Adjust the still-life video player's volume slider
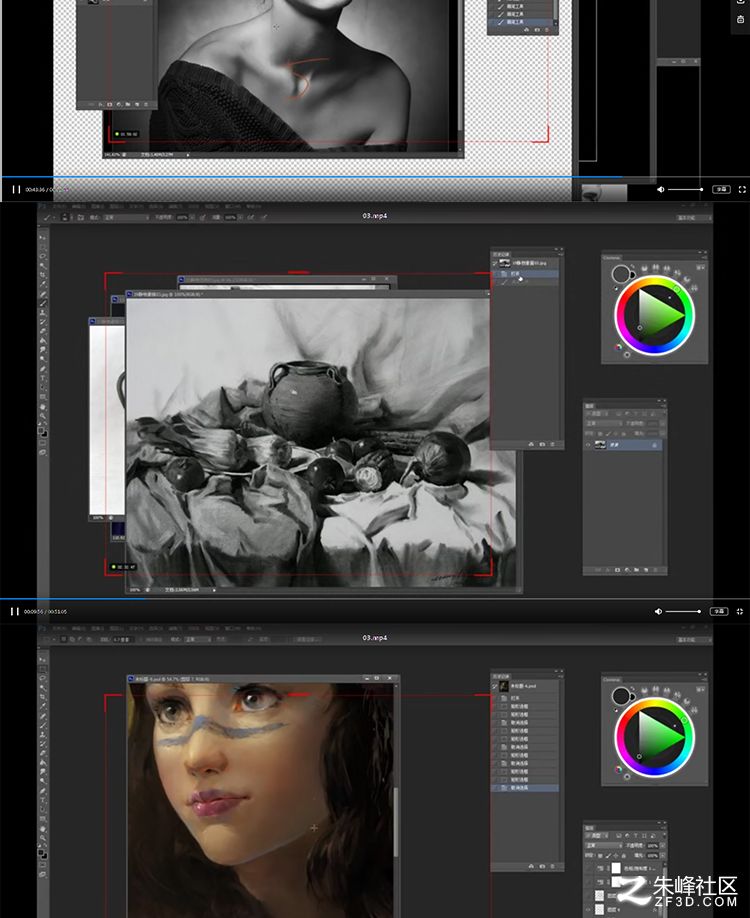Screen dimensions: 750x918 pos(683,611)
